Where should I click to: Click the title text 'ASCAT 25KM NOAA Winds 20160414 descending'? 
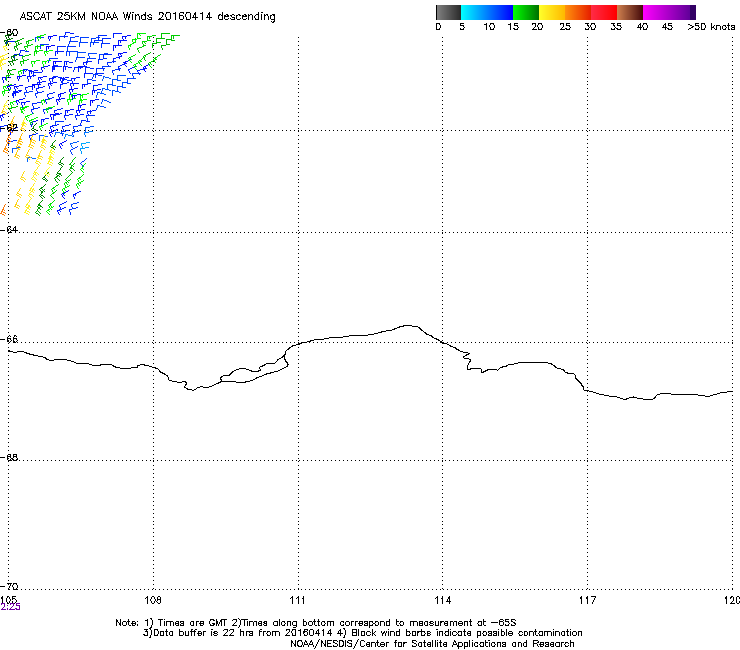pyautogui.click(x=147, y=17)
